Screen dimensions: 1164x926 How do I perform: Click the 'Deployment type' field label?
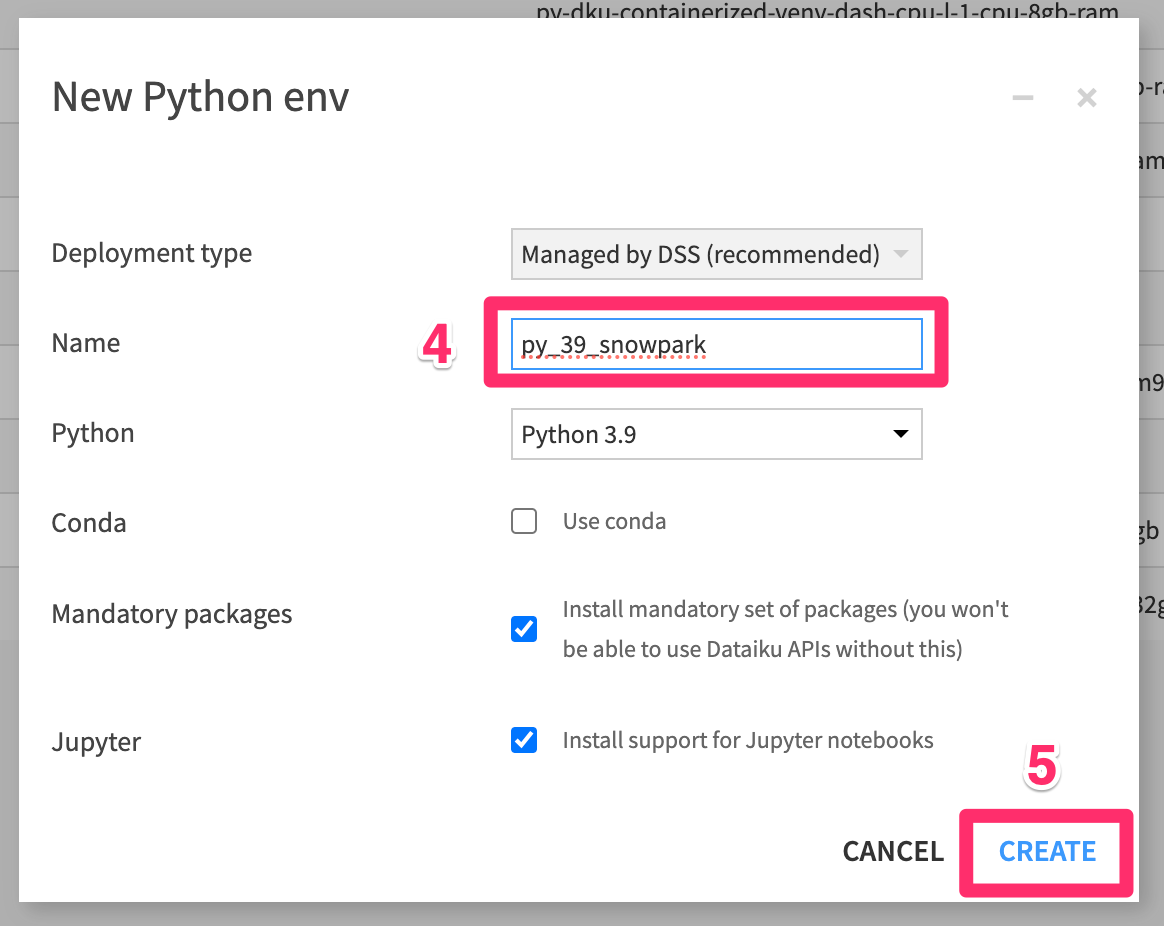(x=152, y=253)
